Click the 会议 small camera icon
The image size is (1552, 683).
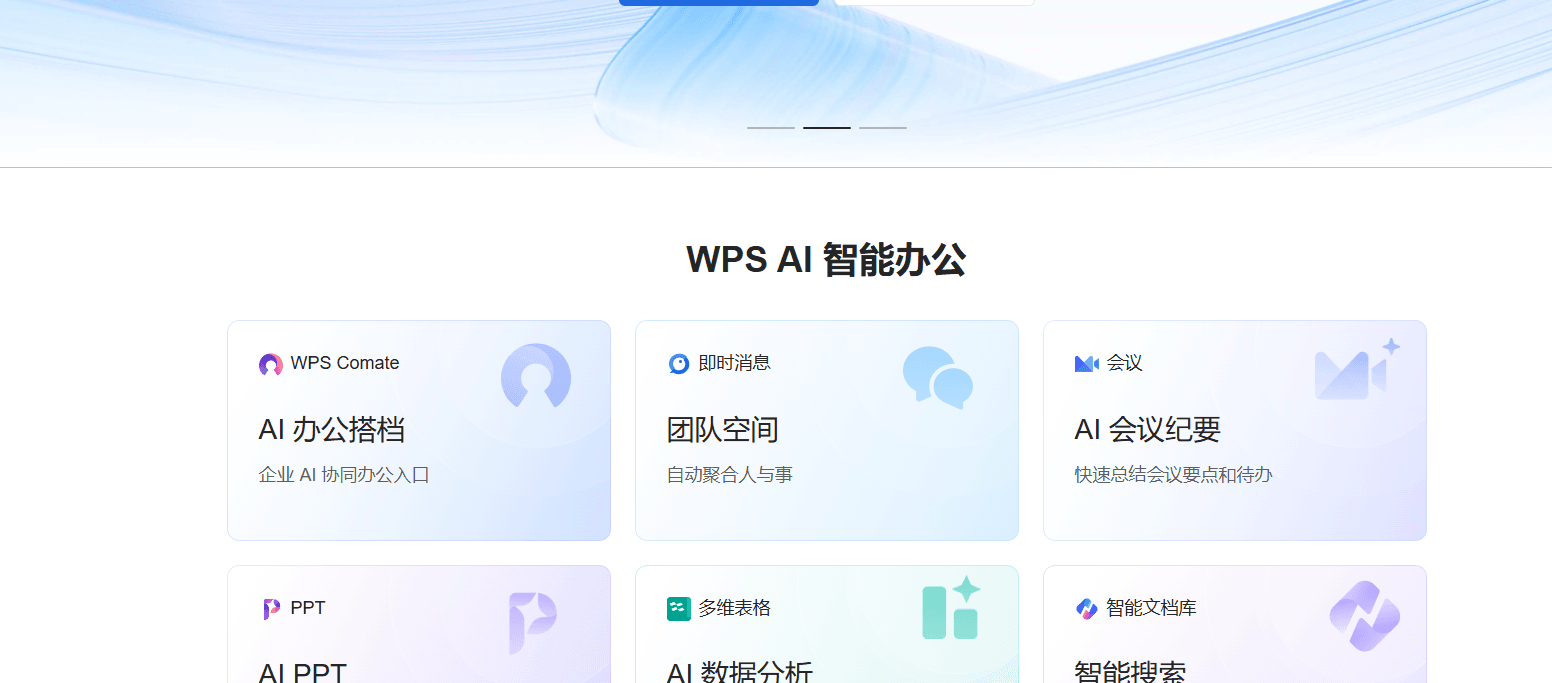coord(1087,363)
